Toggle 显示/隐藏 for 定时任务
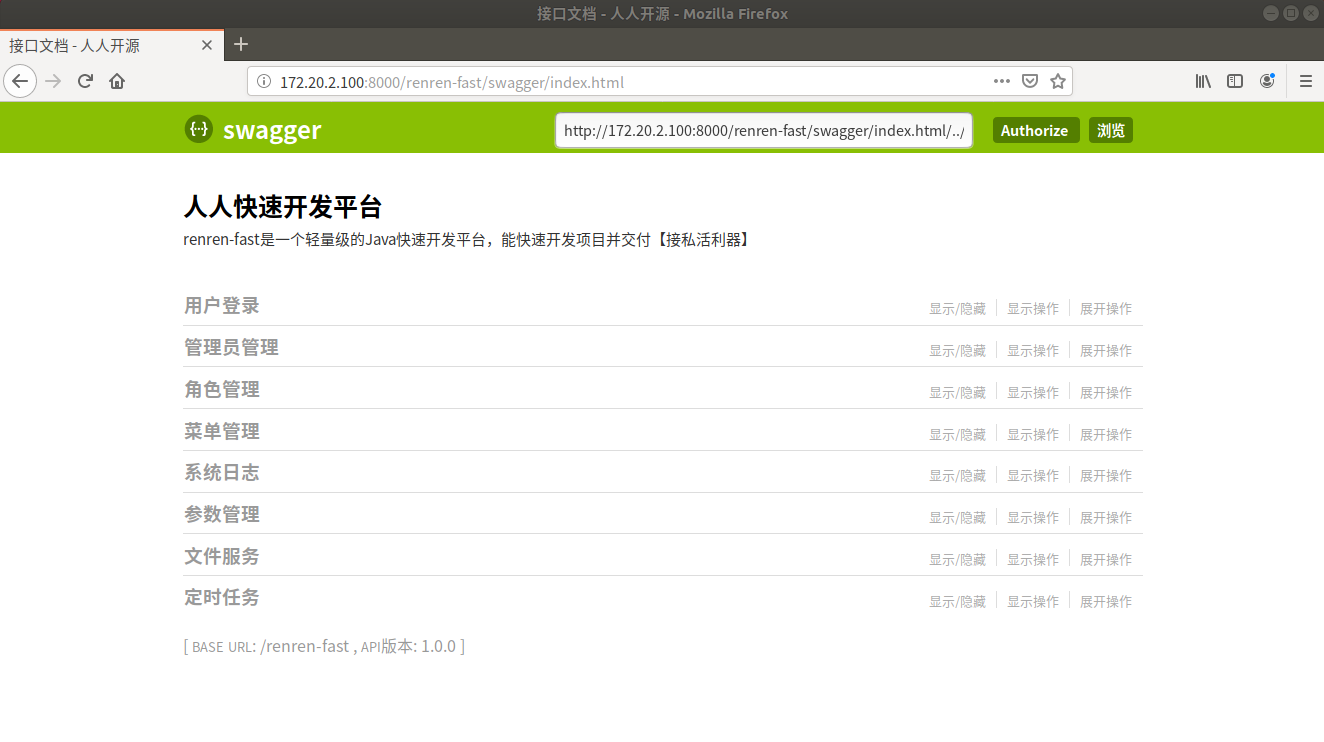Viewport: 1324px width, 742px height. [957, 602]
